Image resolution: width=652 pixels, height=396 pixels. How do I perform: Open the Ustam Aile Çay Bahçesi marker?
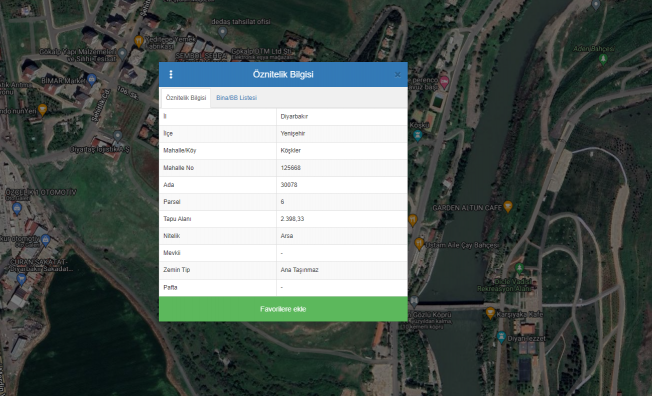pyautogui.click(x=419, y=244)
